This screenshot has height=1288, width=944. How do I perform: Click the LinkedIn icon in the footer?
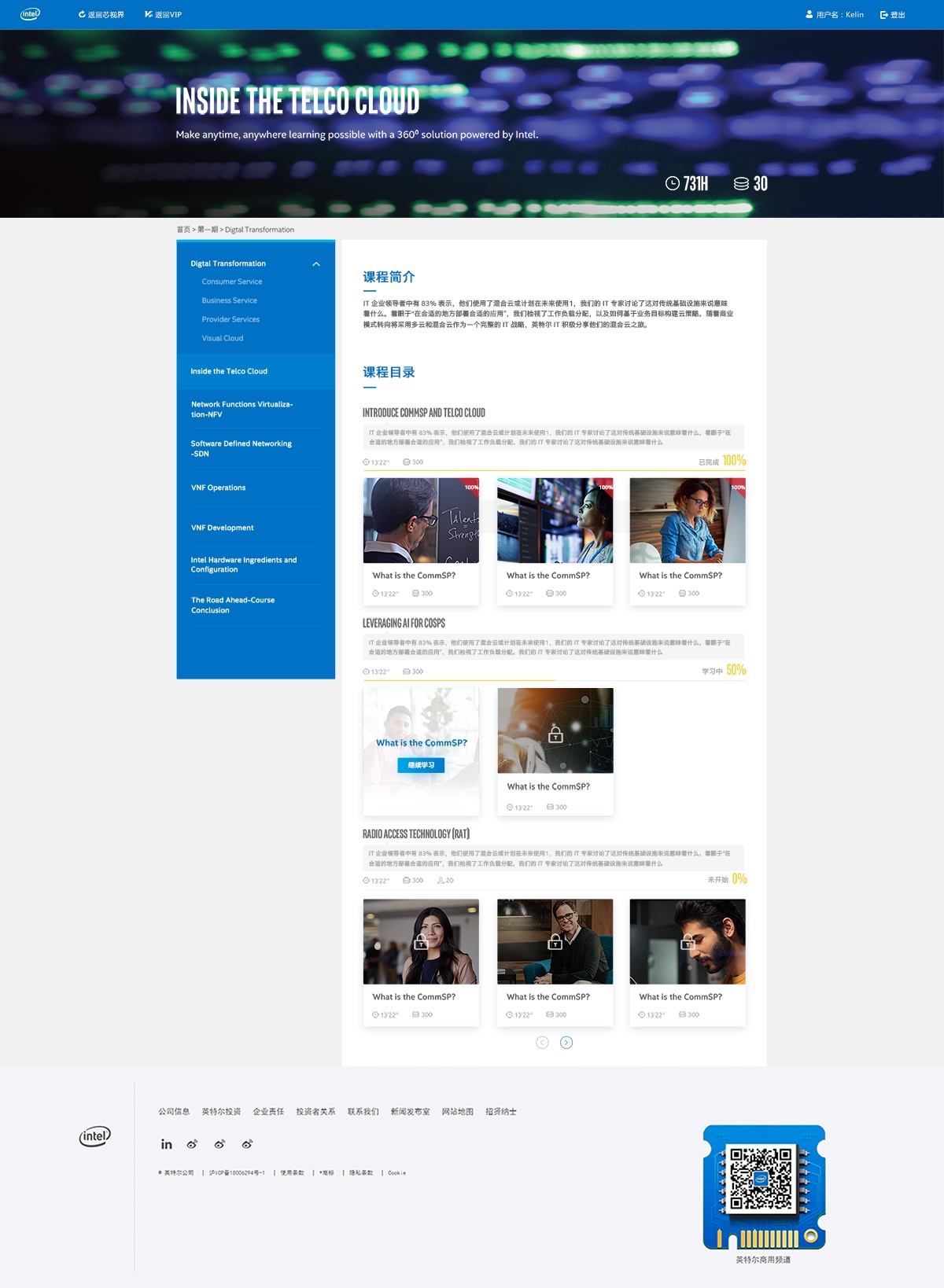(x=166, y=1144)
